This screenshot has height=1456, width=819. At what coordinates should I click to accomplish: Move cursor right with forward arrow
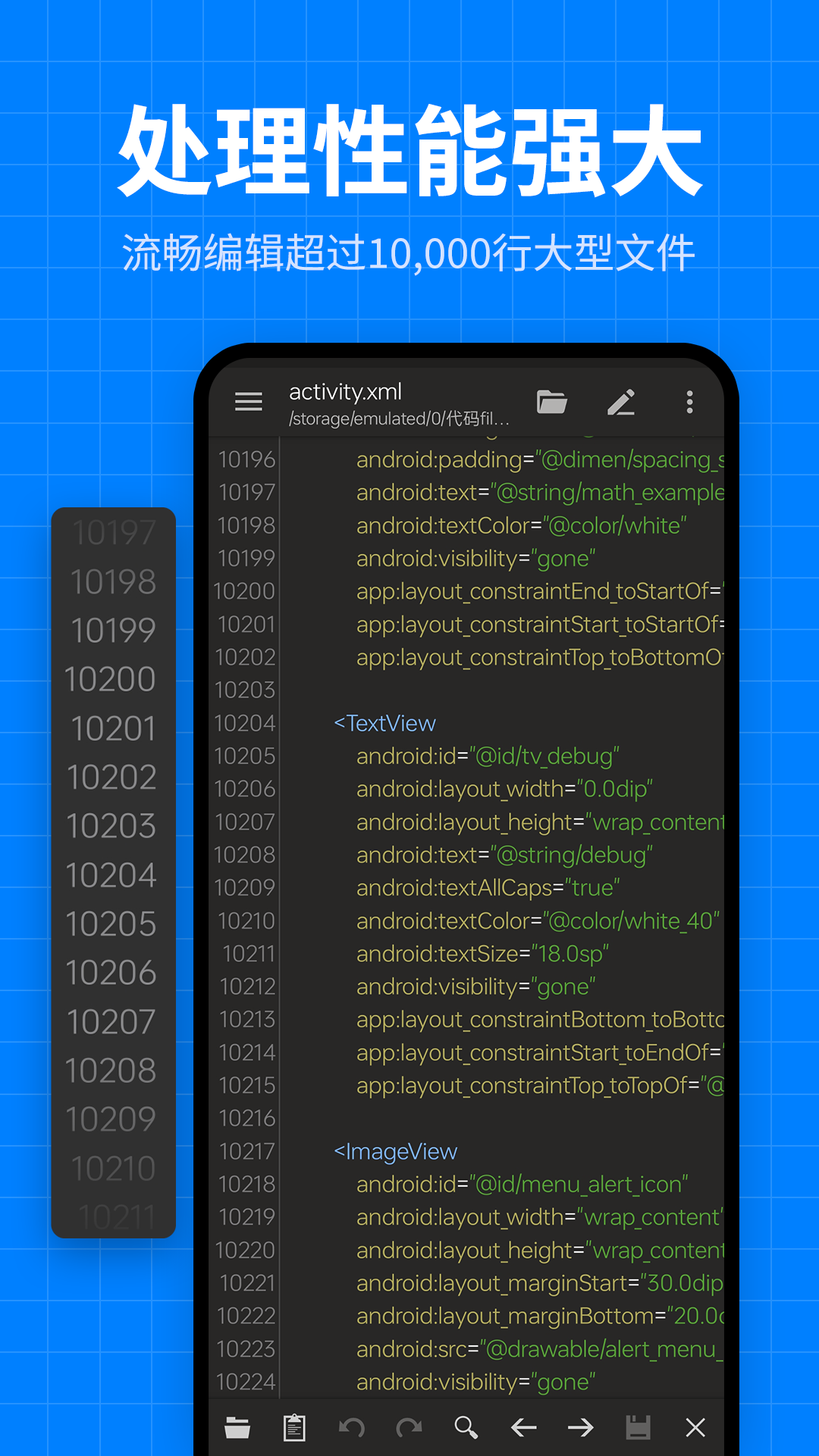click(581, 1428)
